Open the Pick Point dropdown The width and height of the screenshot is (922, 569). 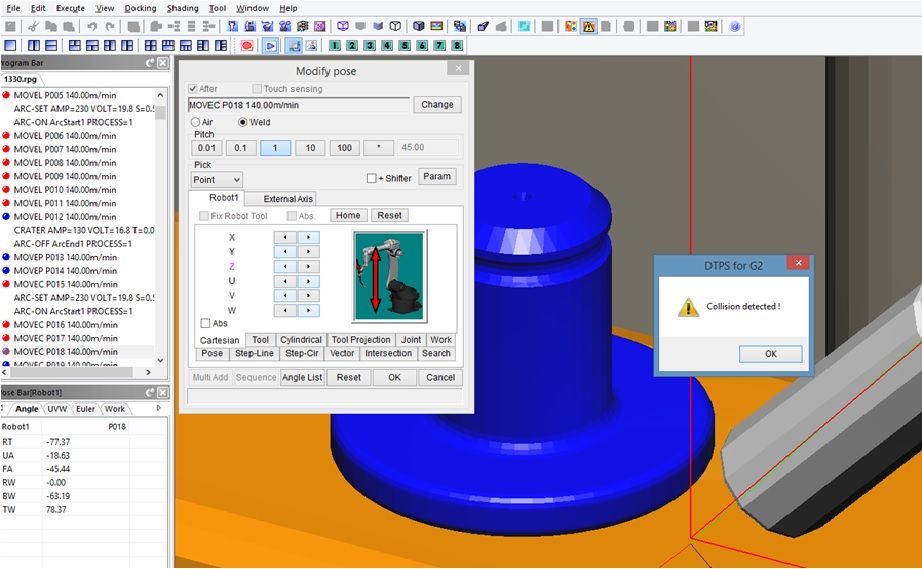216,179
